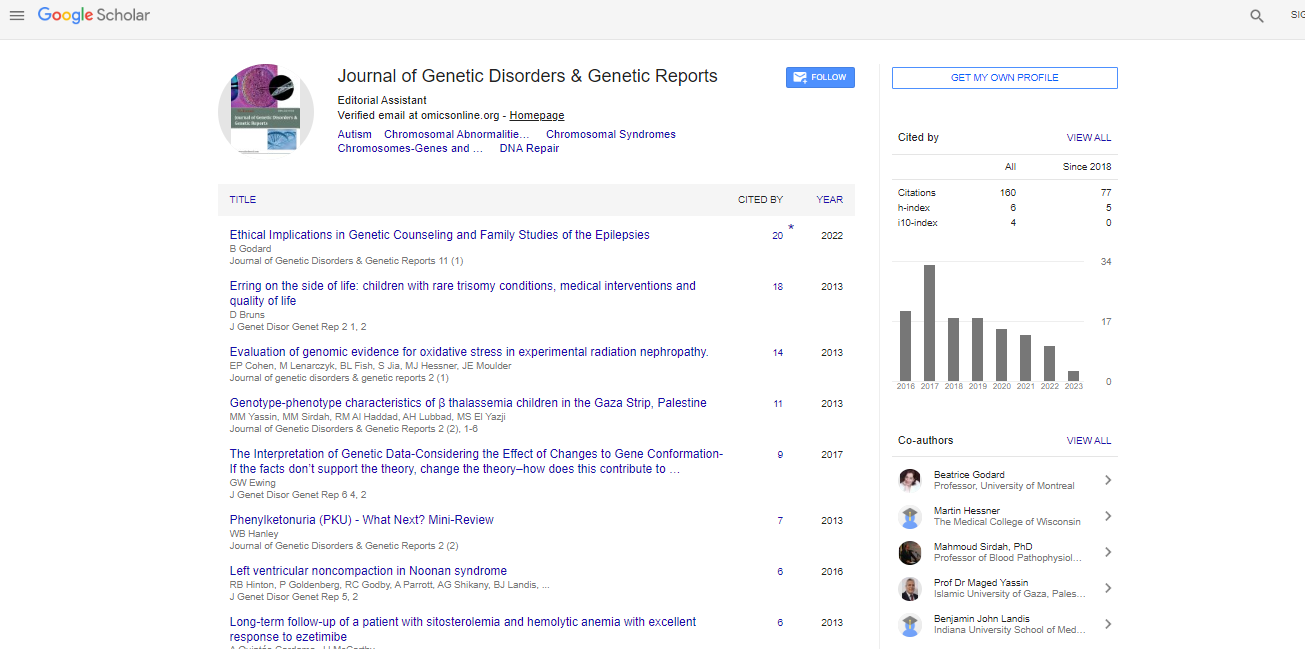This screenshot has width=1305, height=649.
Task: Open the citation count 7 link
Action: [x=780, y=521]
